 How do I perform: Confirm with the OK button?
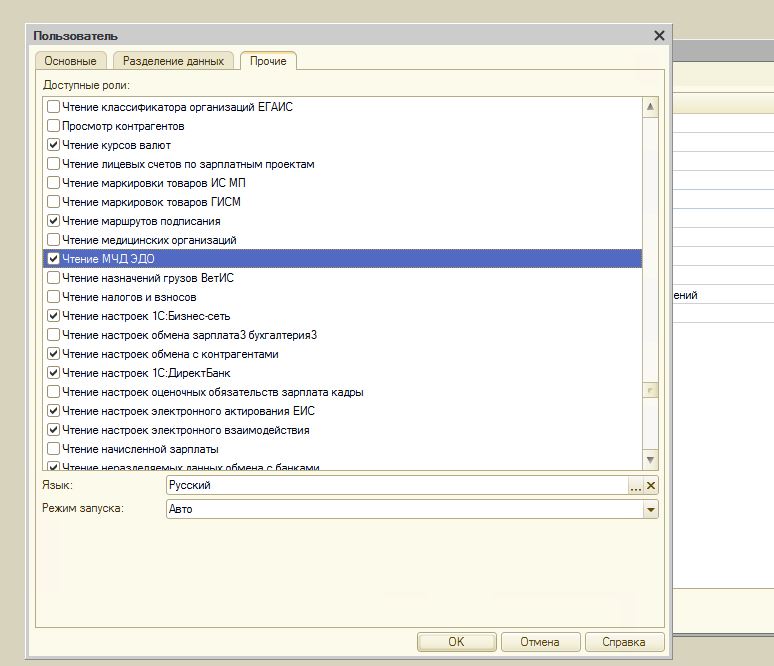[x=456, y=642]
